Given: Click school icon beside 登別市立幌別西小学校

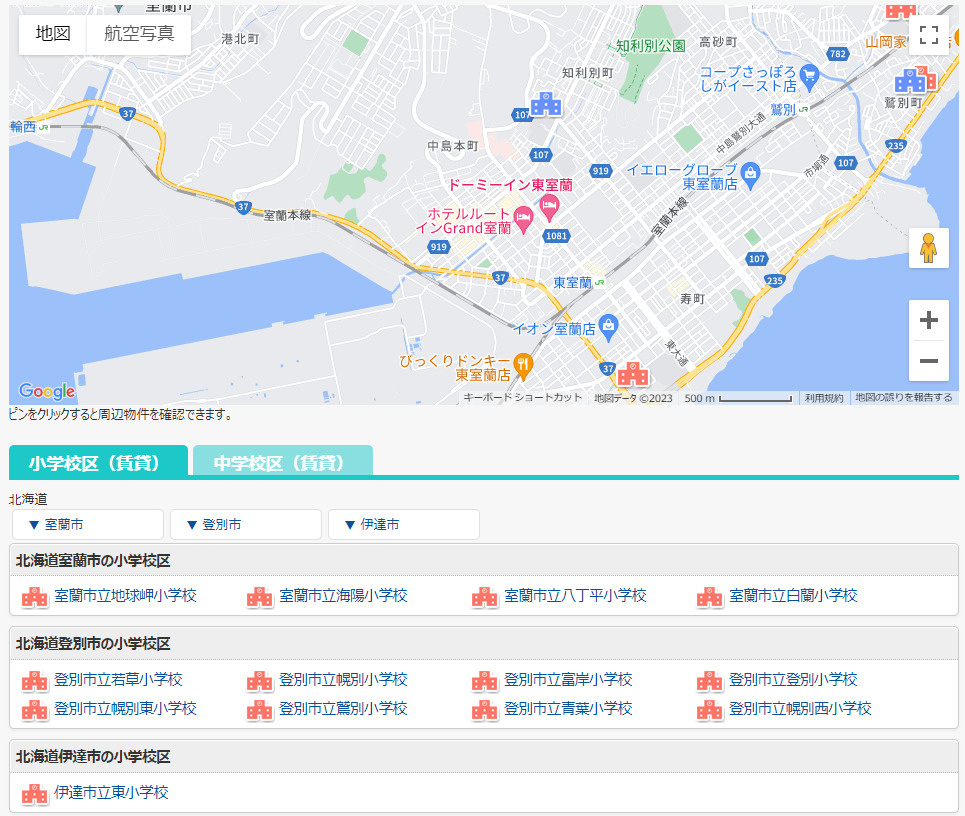Looking at the screenshot, I should tap(710, 710).
